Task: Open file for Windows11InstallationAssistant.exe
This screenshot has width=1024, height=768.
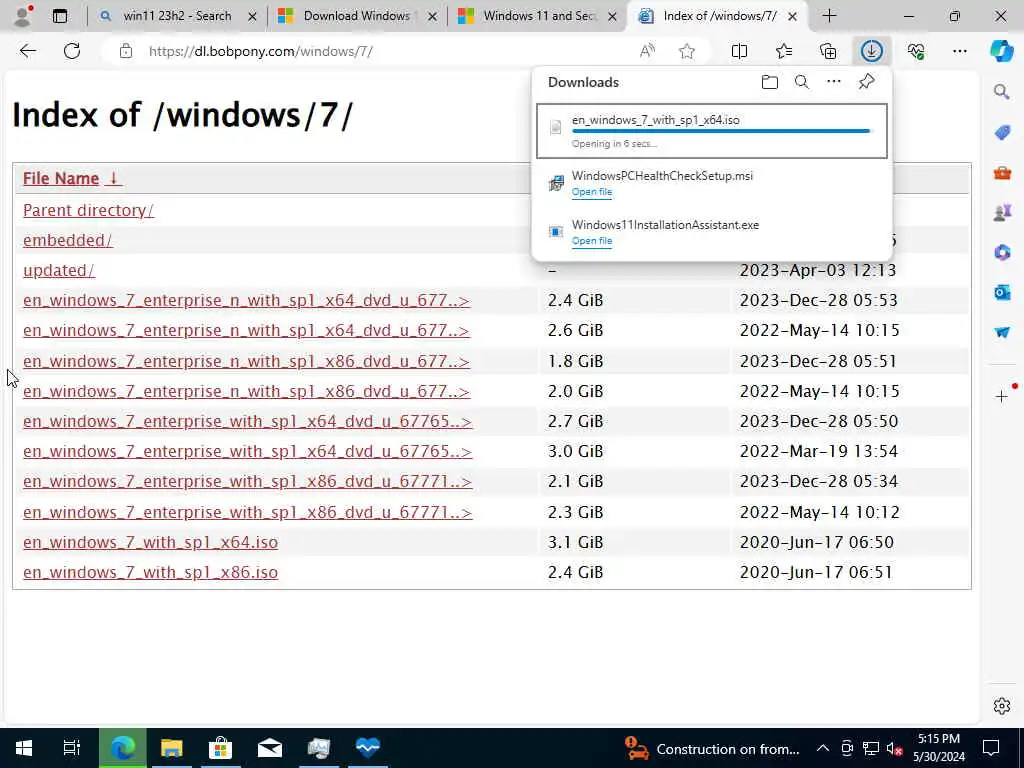Action: tap(592, 241)
